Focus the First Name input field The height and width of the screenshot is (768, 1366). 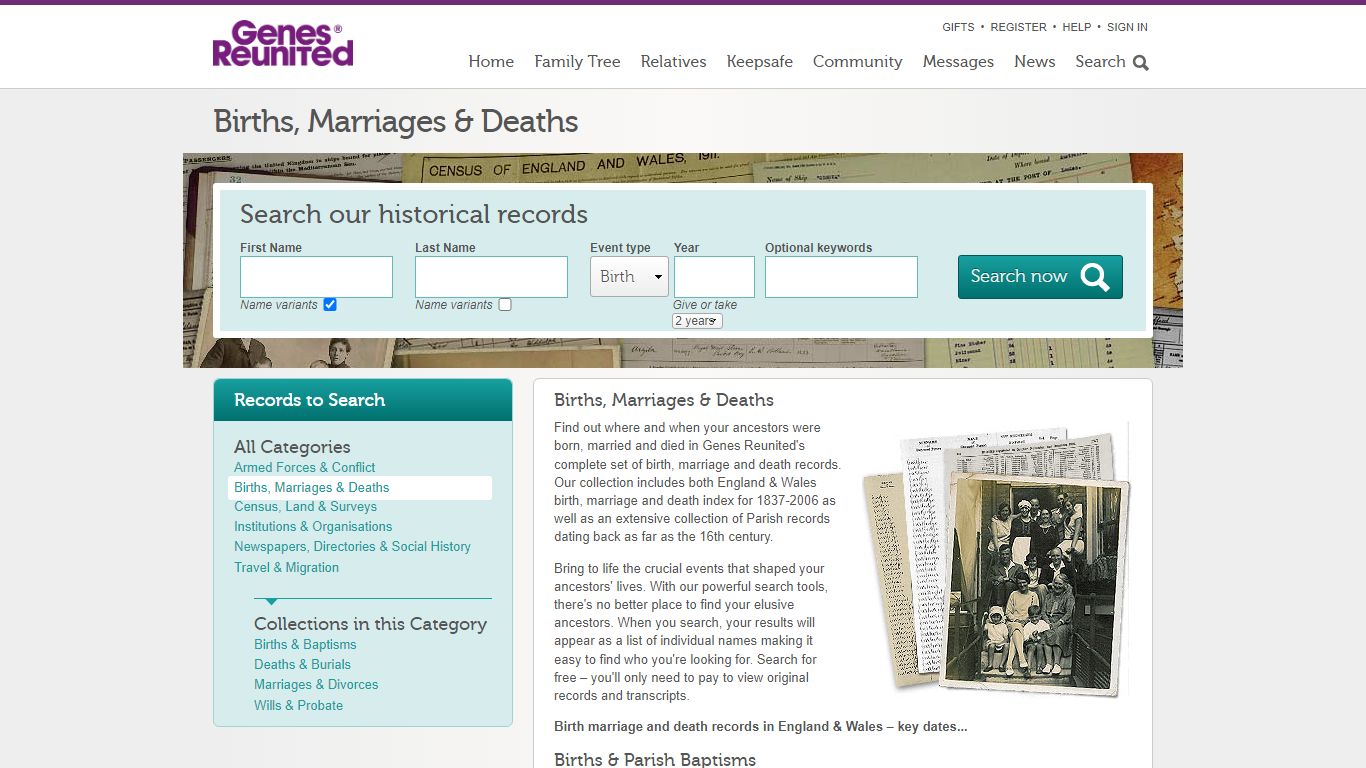click(316, 277)
